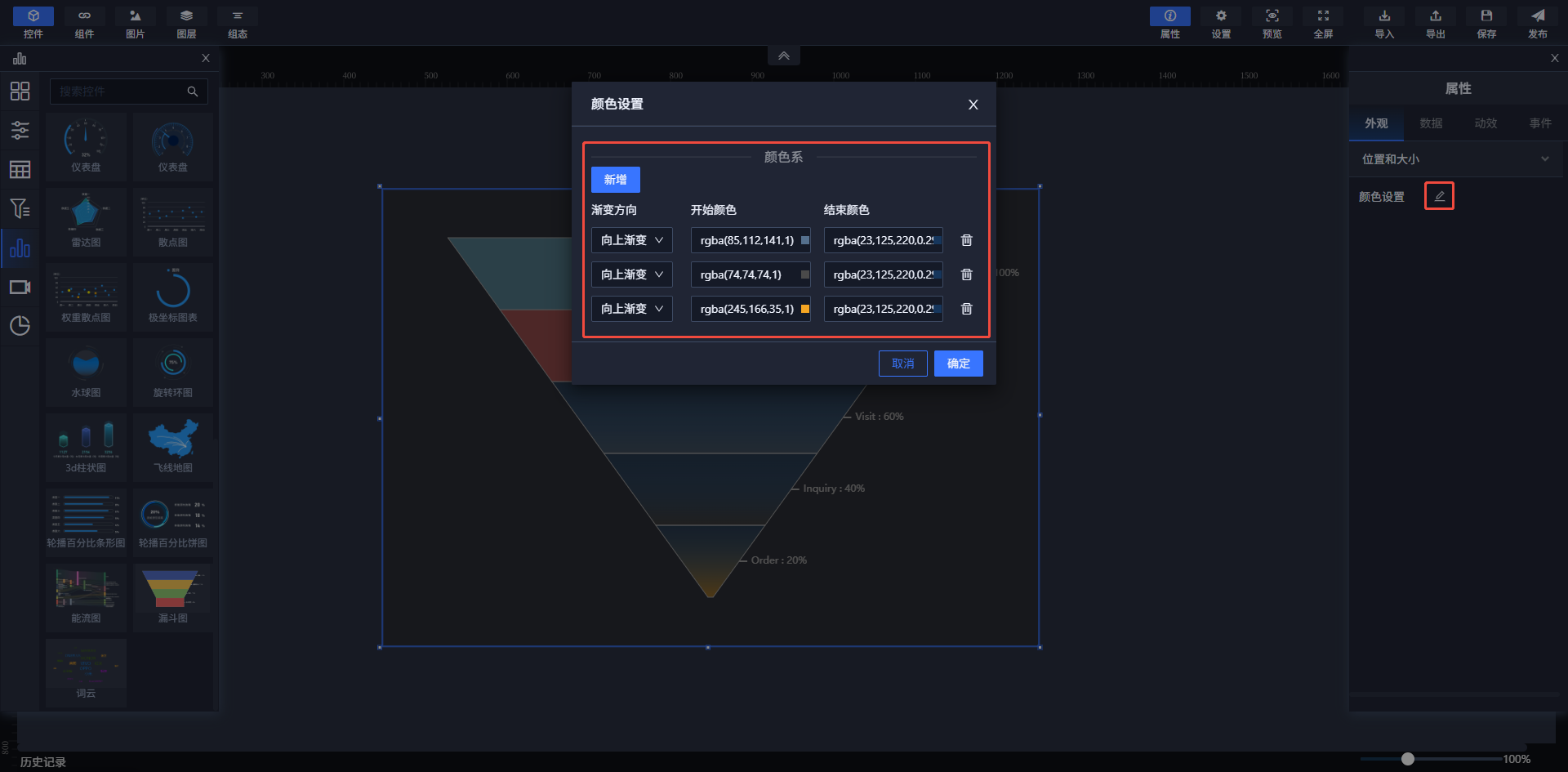Expand the 位置和大小 section
Viewport: 1568px width, 772px height.
(x=1455, y=159)
